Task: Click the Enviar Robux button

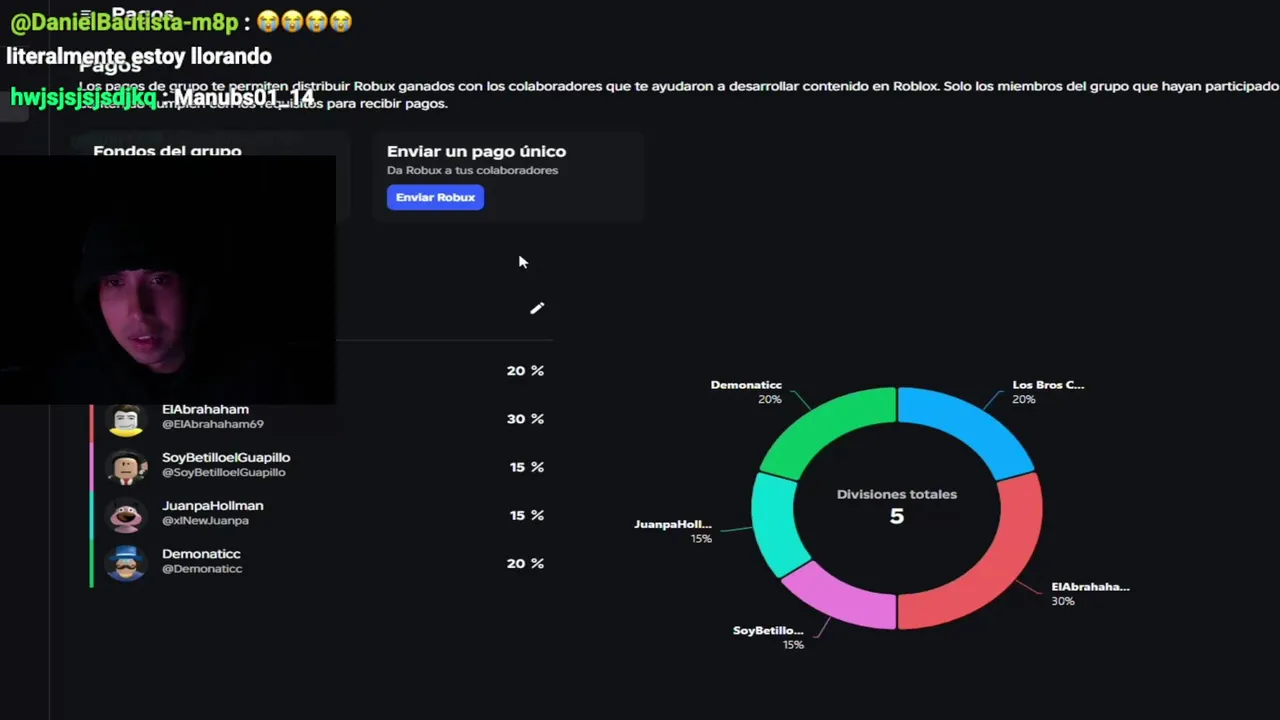Action: 435,197
